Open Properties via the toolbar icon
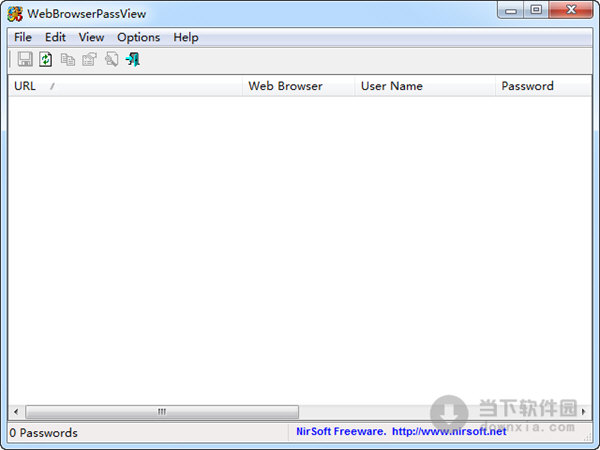 click(x=89, y=59)
